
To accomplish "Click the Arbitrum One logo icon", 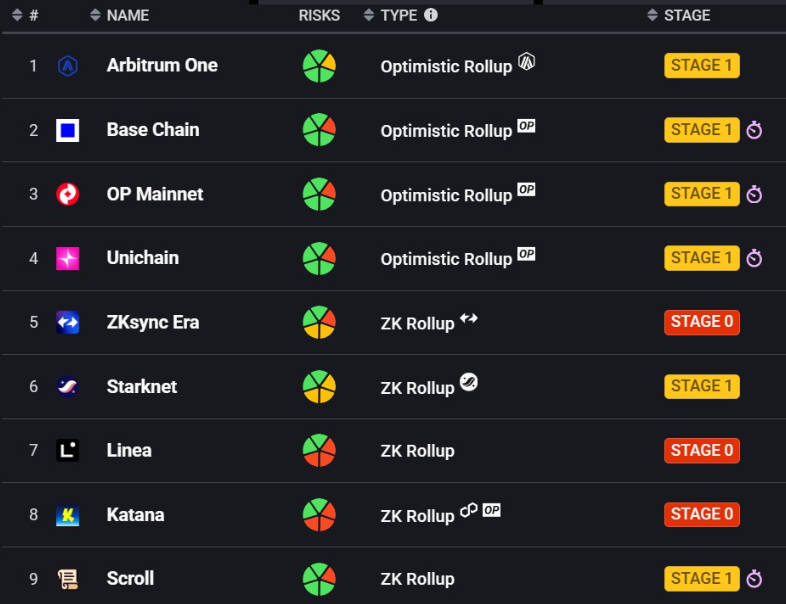I will (x=68, y=66).
